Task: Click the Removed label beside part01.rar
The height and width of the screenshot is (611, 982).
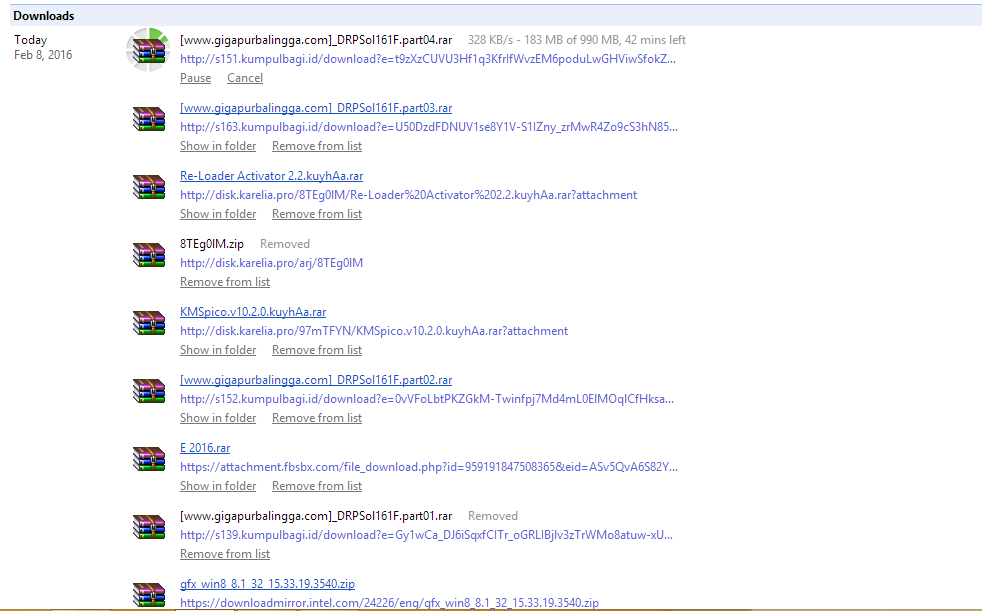Action: (x=493, y=516)
